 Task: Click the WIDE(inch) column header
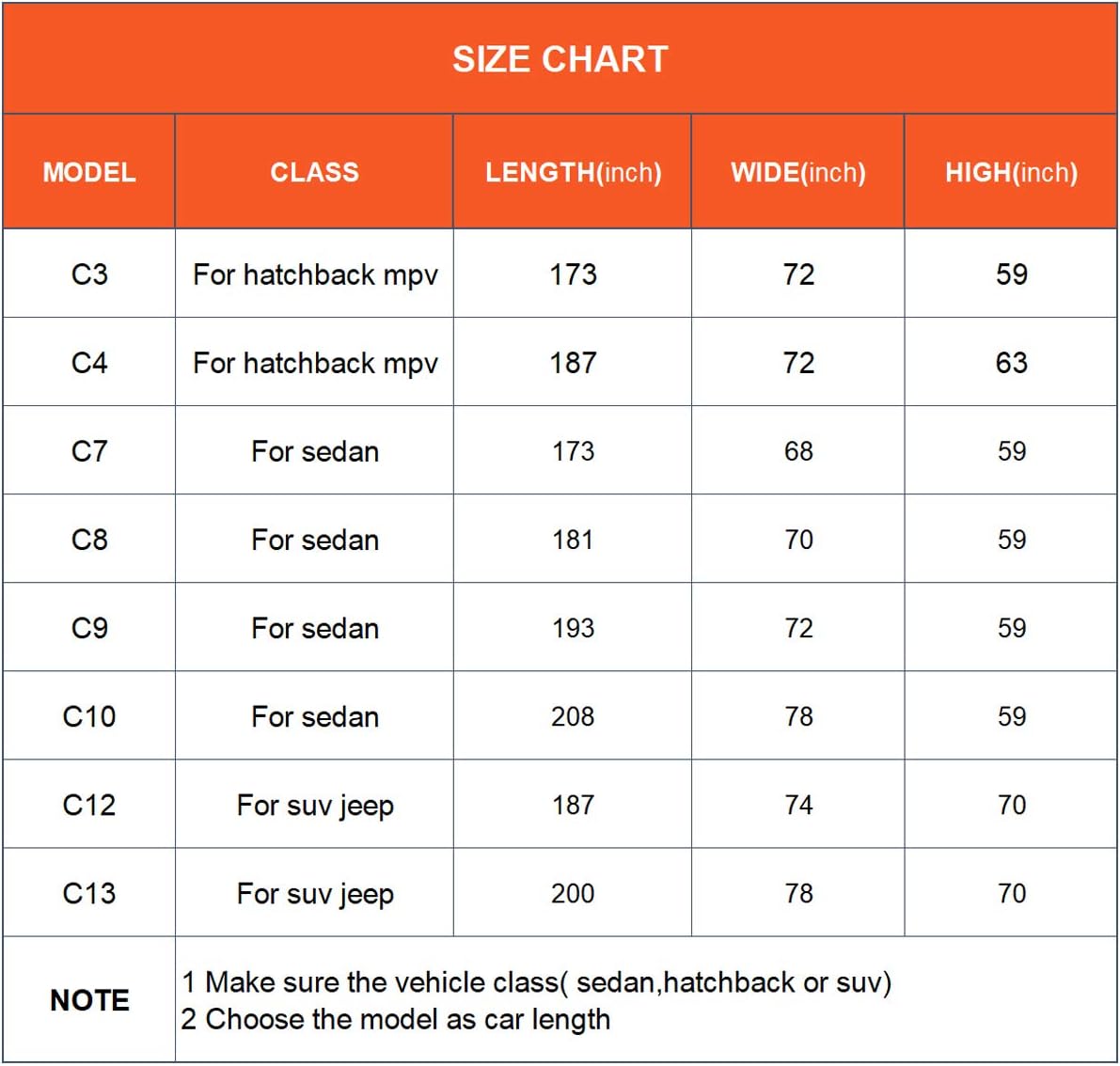pyautogui.click(x=797, y=172)
